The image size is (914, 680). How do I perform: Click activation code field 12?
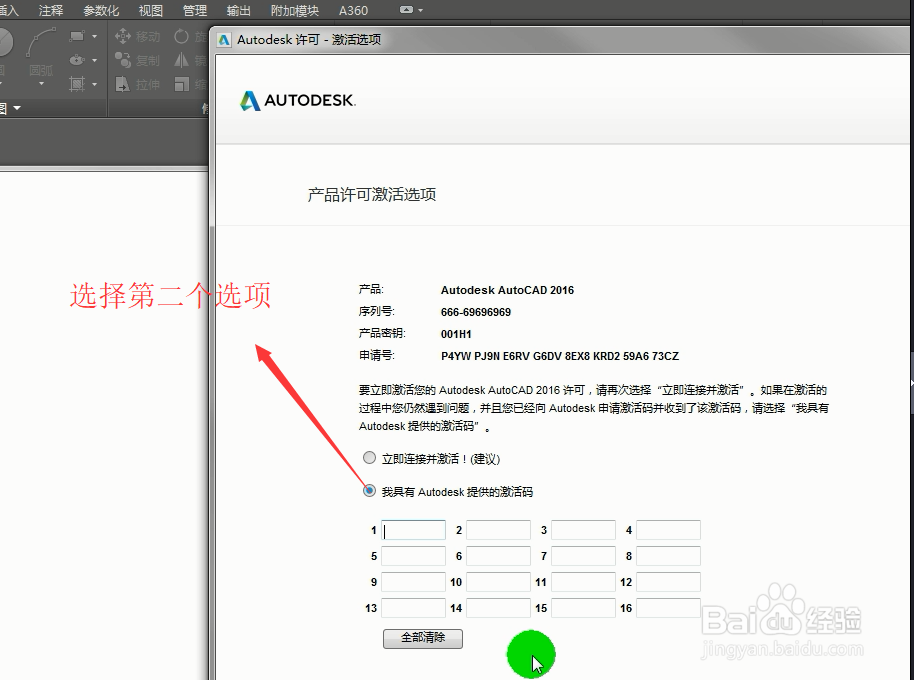tap(669, 582)
